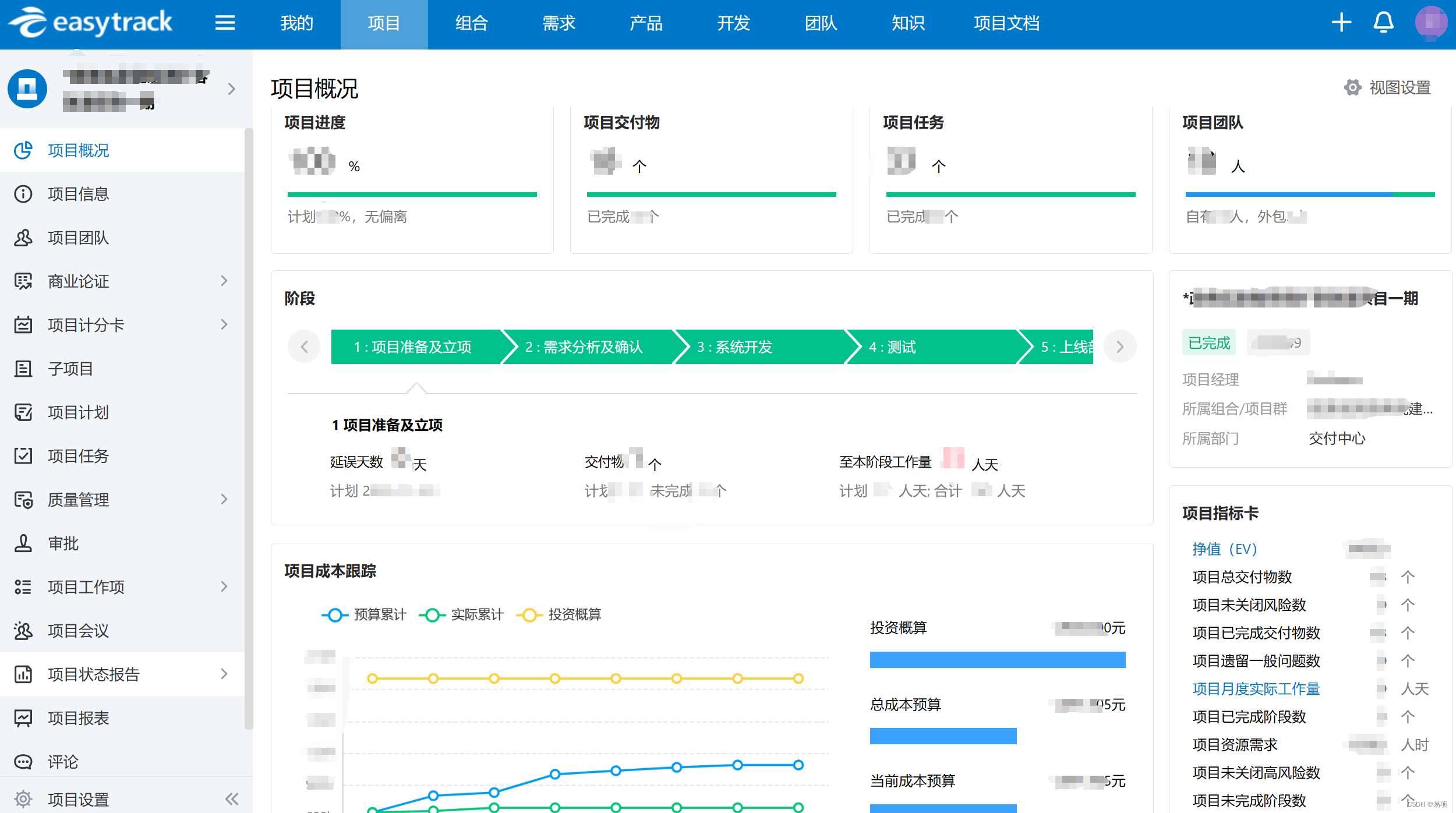Screen dimensions: 1456x813
Task: Expand the 项目状态报告 sidebar submenu
Action: [x=224, y=674]
